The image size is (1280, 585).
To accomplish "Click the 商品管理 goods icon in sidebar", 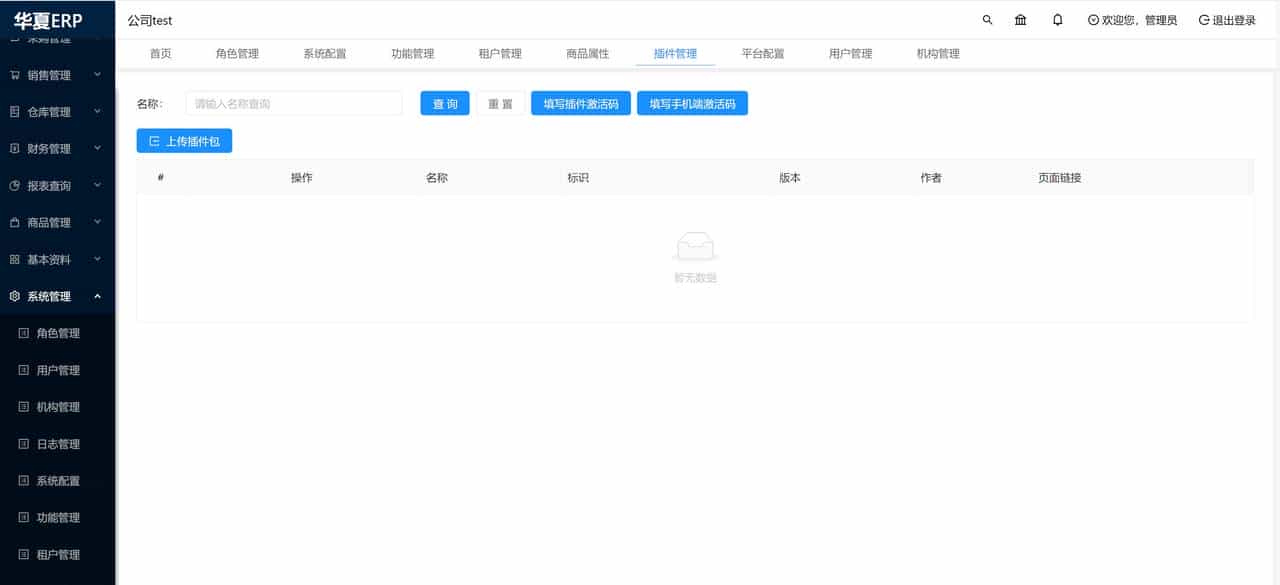I will 14,222.
